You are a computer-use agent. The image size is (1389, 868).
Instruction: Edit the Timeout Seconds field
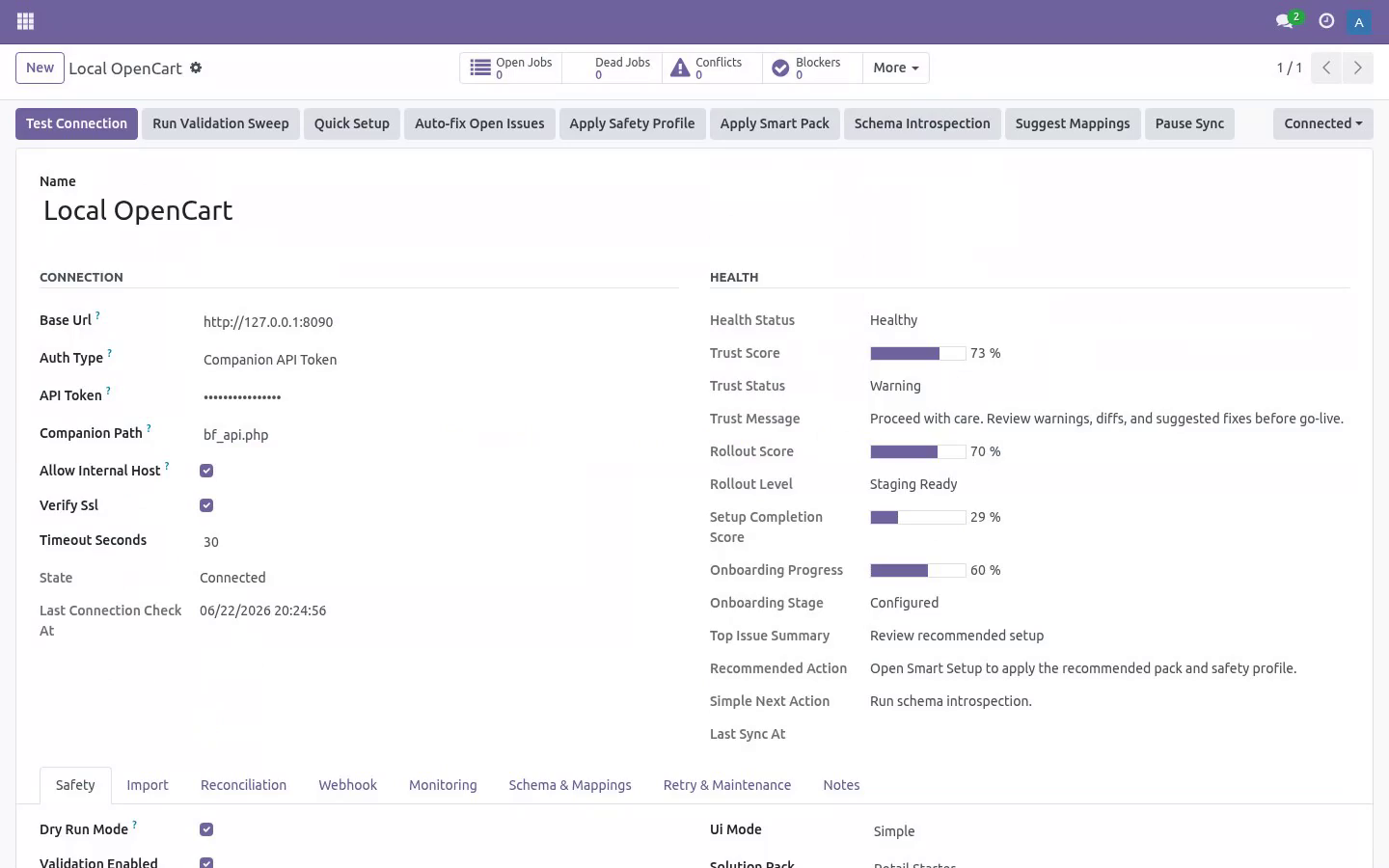point(439,542)
